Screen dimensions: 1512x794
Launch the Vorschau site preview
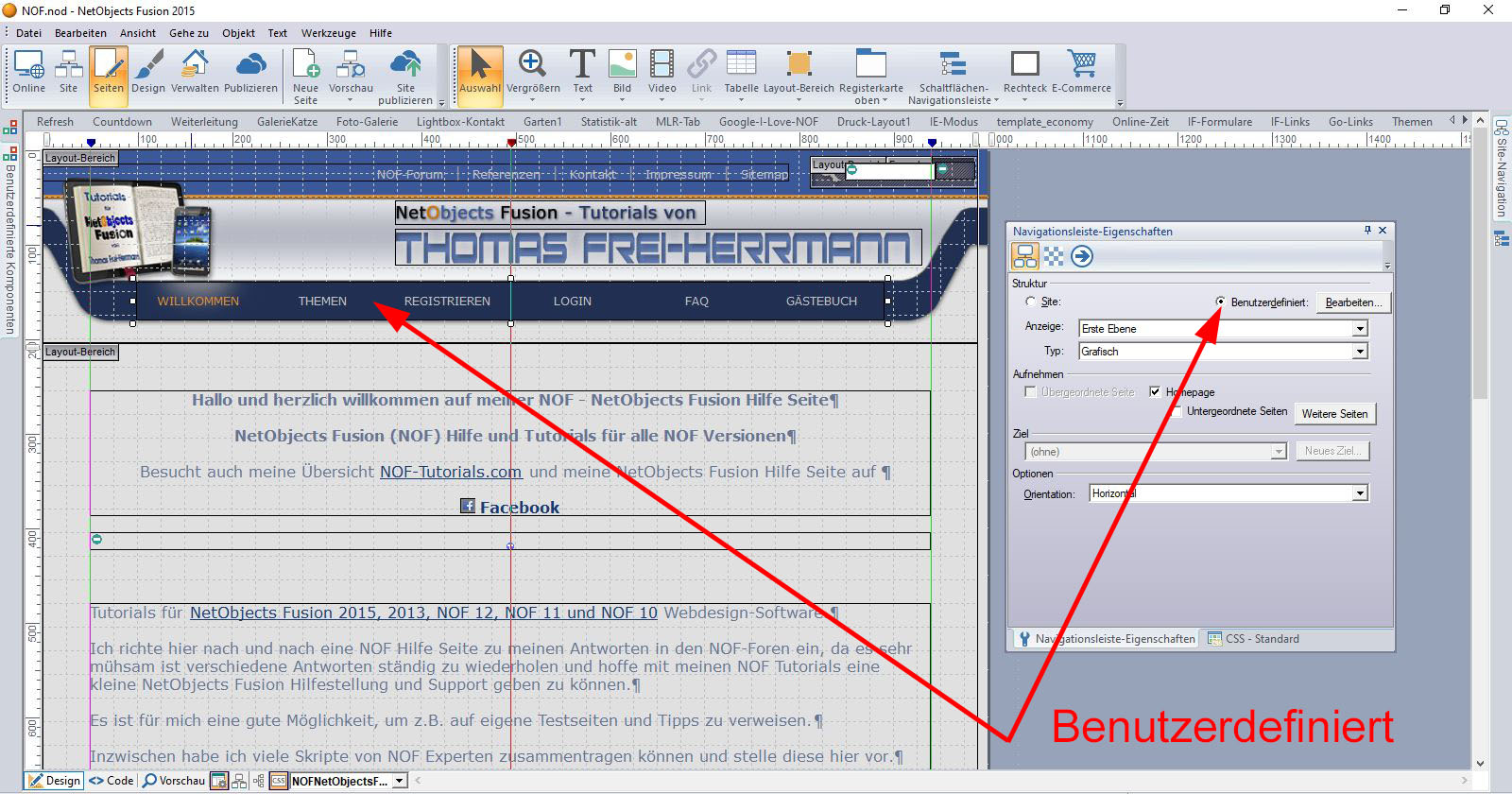pyautogui.click(x=351, y=74)
